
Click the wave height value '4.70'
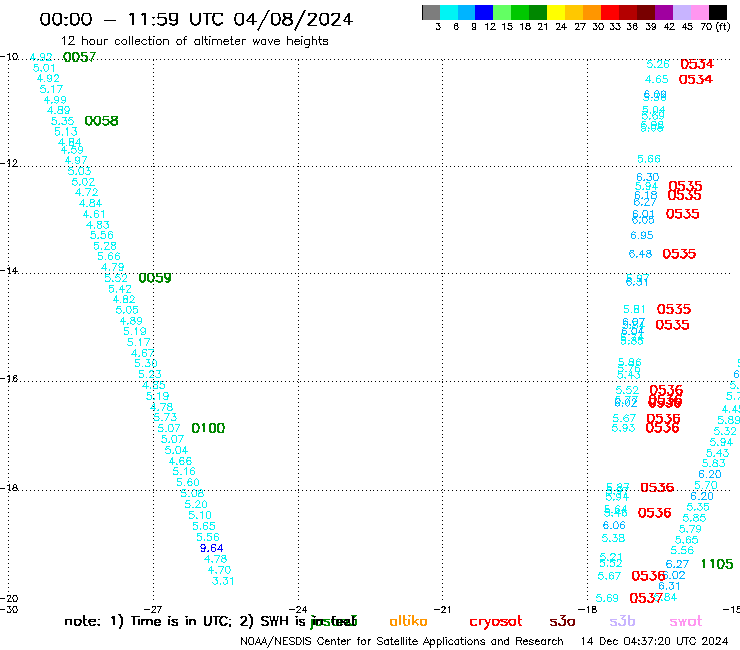219,570
